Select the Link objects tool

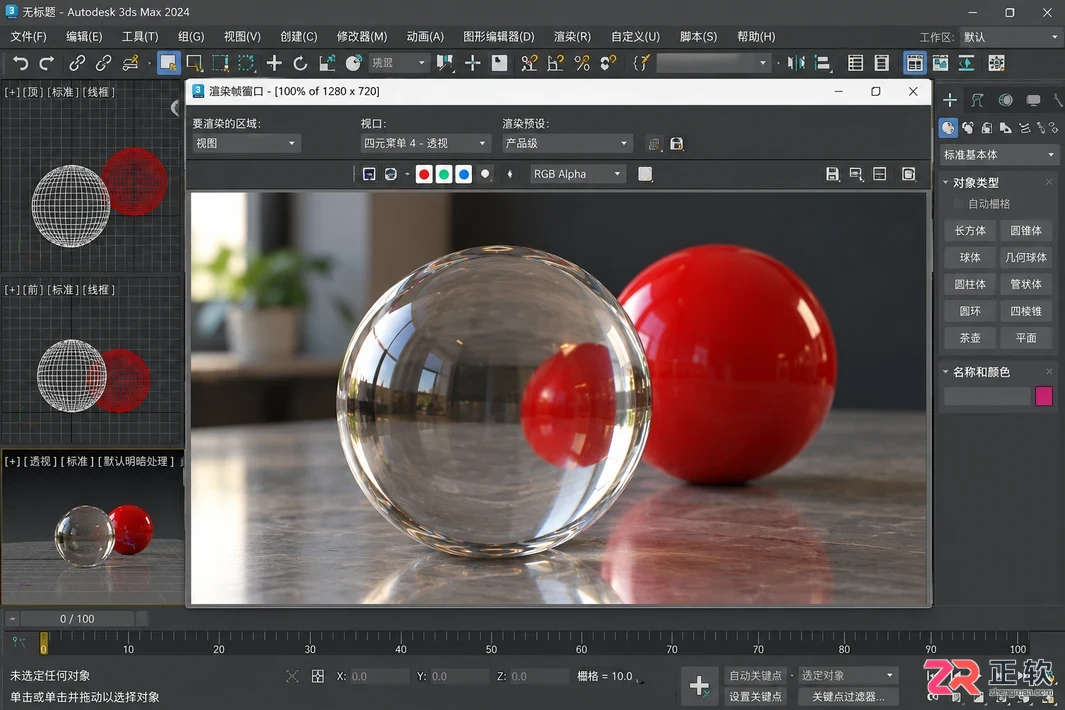click(77, 63)
